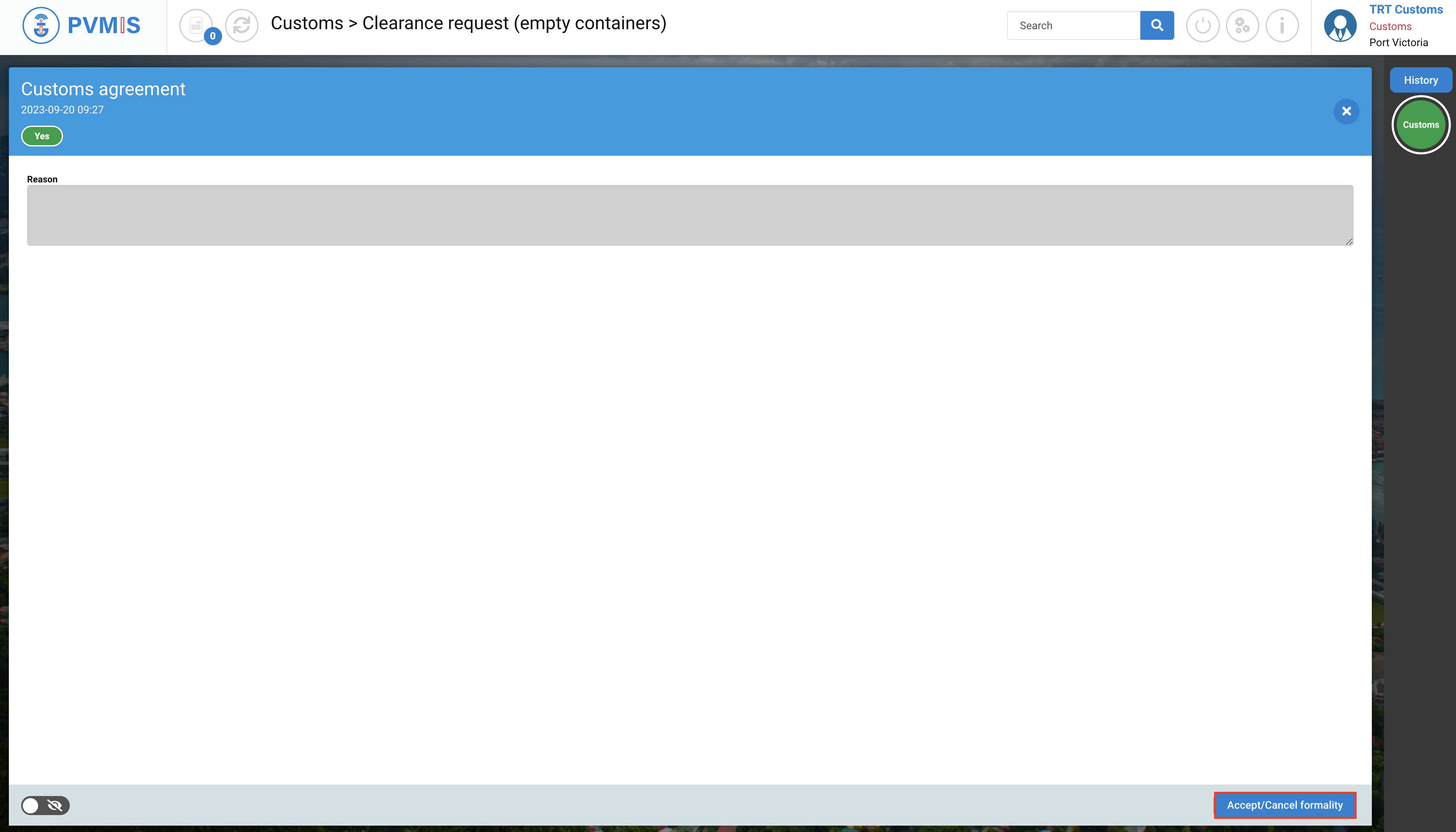The image size is (1456, 832).
Task: Click Accept/Cancel formality button
Action: (x=1285, y=805)
